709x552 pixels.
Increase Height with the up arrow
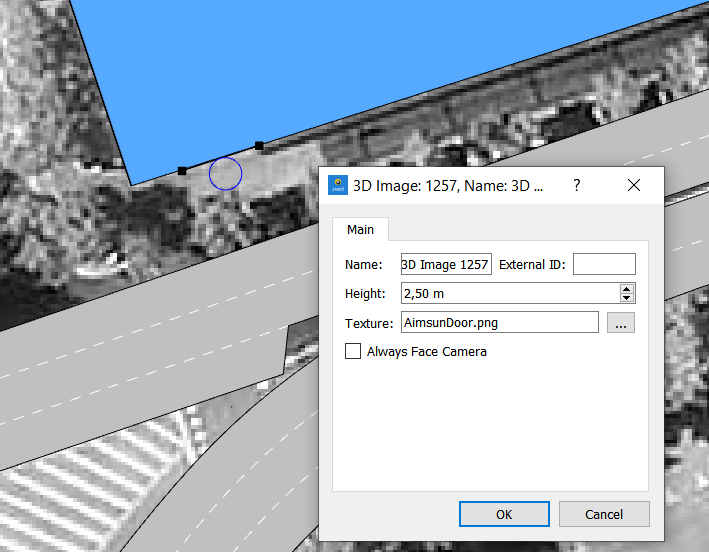(627, 288)
